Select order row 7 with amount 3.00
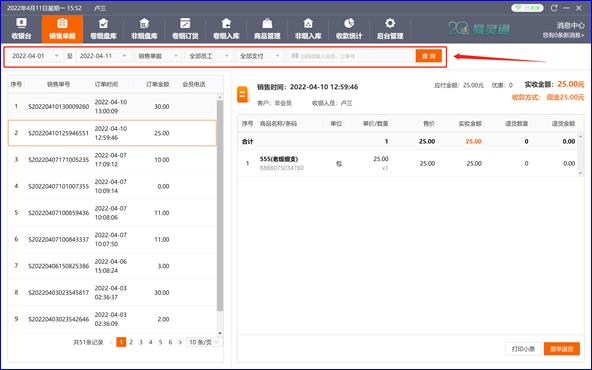The height and width of the screenshot is (370, 592). tap(113, 266)
